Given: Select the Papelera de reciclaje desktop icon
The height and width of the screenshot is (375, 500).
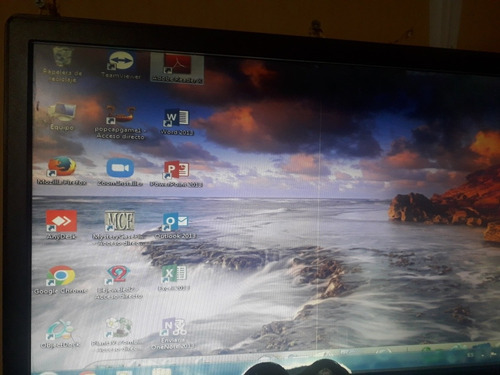Looking at the screenshot, I should click(62, 64).
